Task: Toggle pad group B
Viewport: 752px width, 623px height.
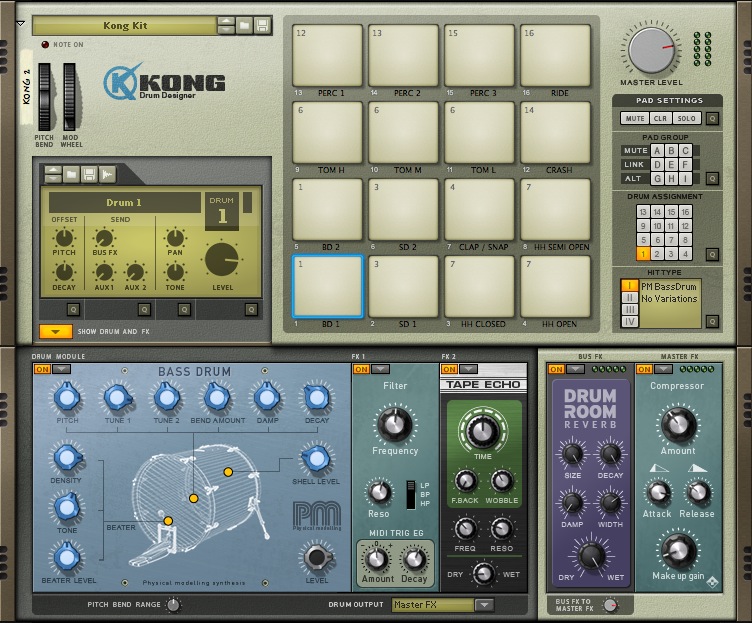Action: pos(671,151)
